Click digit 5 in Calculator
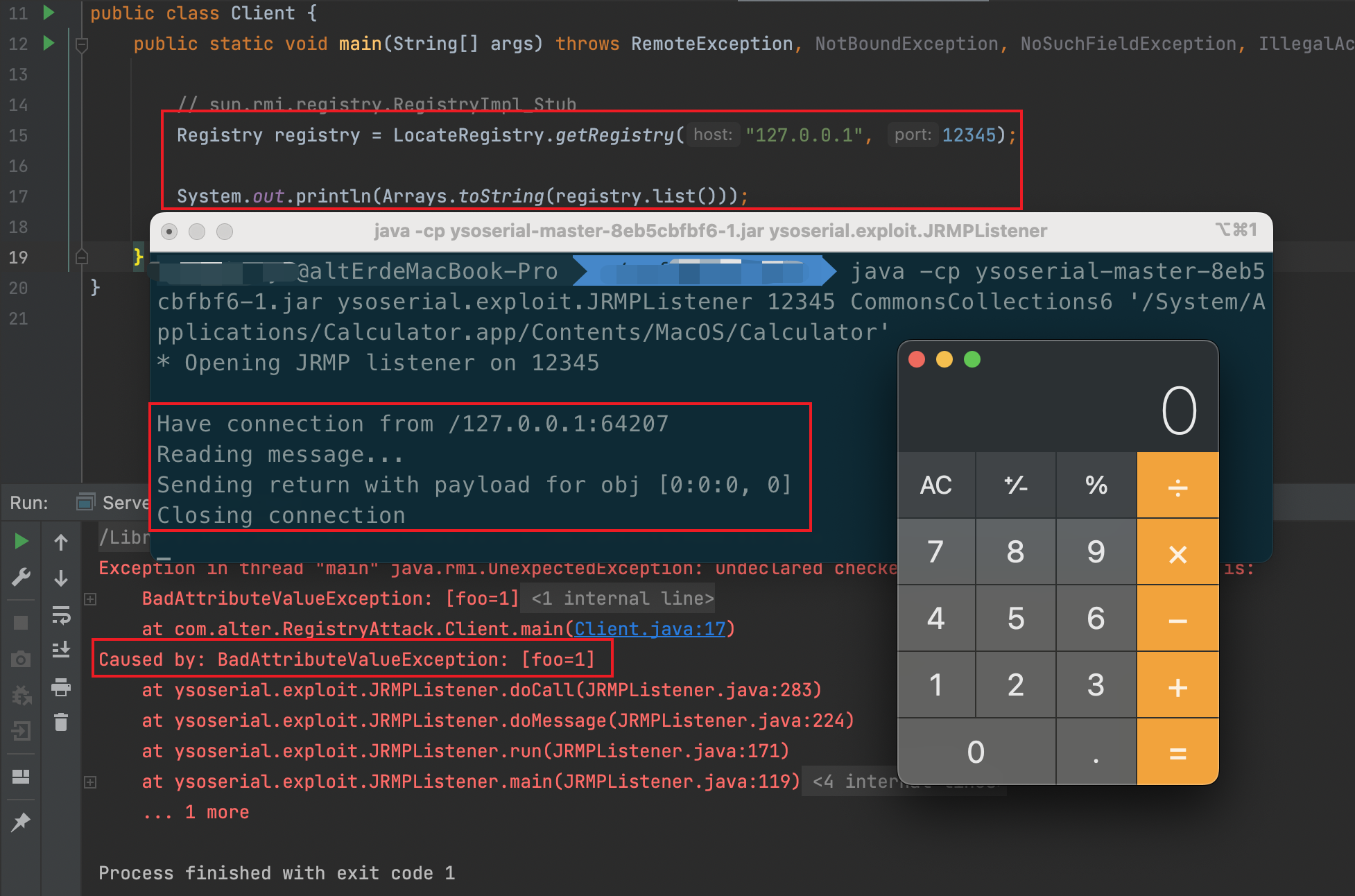 1016,619
